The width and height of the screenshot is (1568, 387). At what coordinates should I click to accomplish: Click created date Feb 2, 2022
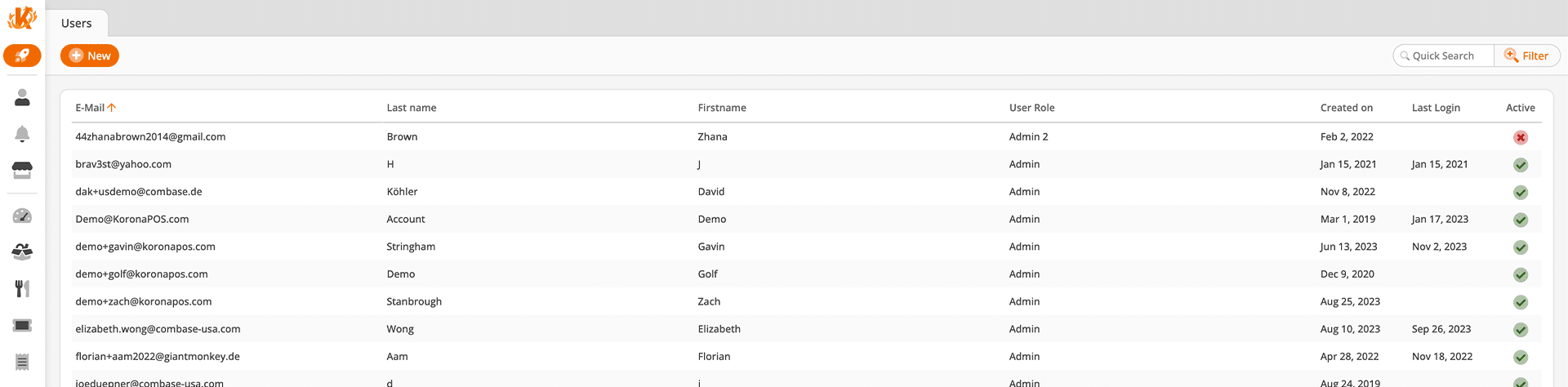coord(1347,137)
